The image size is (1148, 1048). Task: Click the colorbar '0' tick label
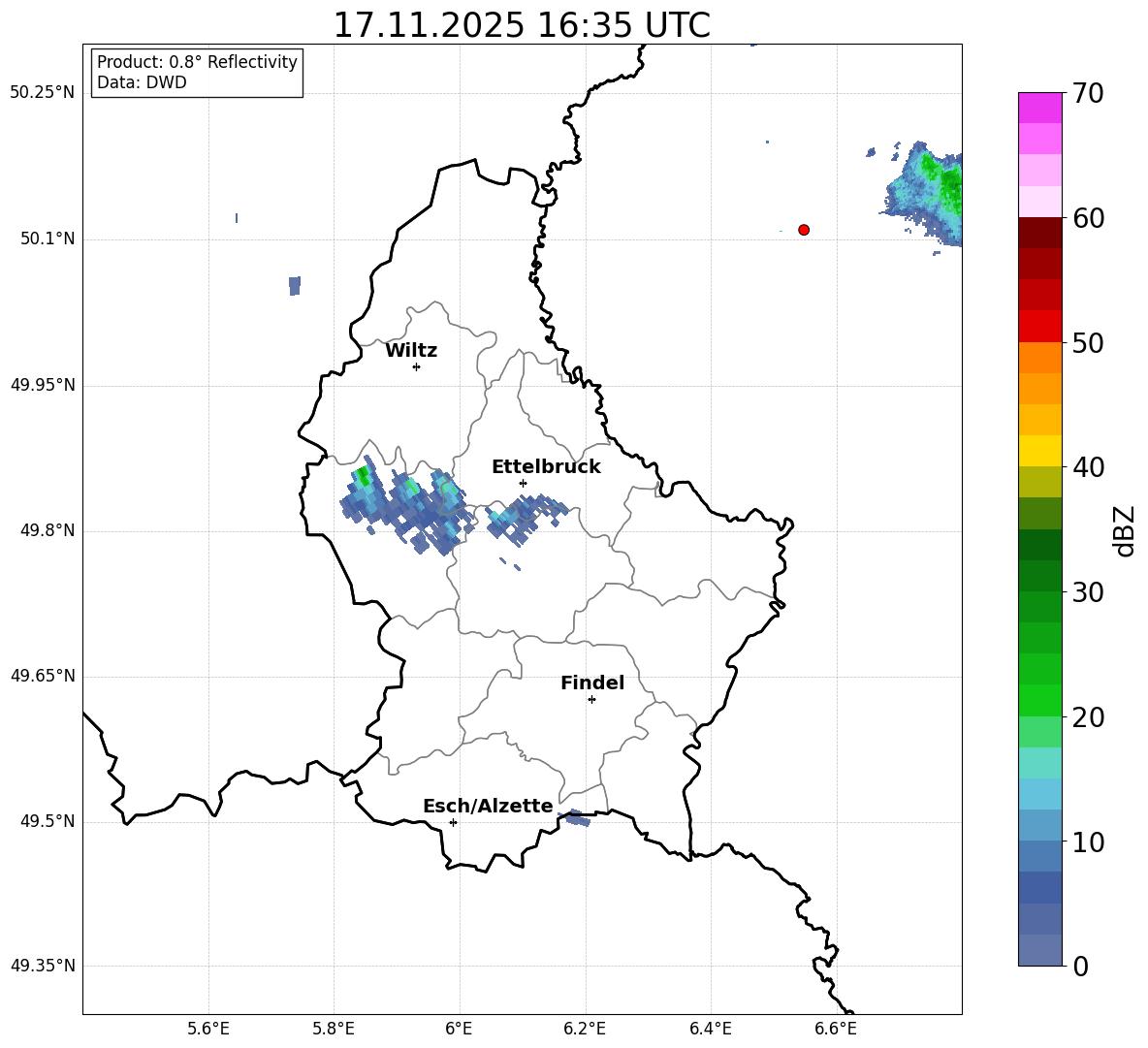(x=1081, y=966)
